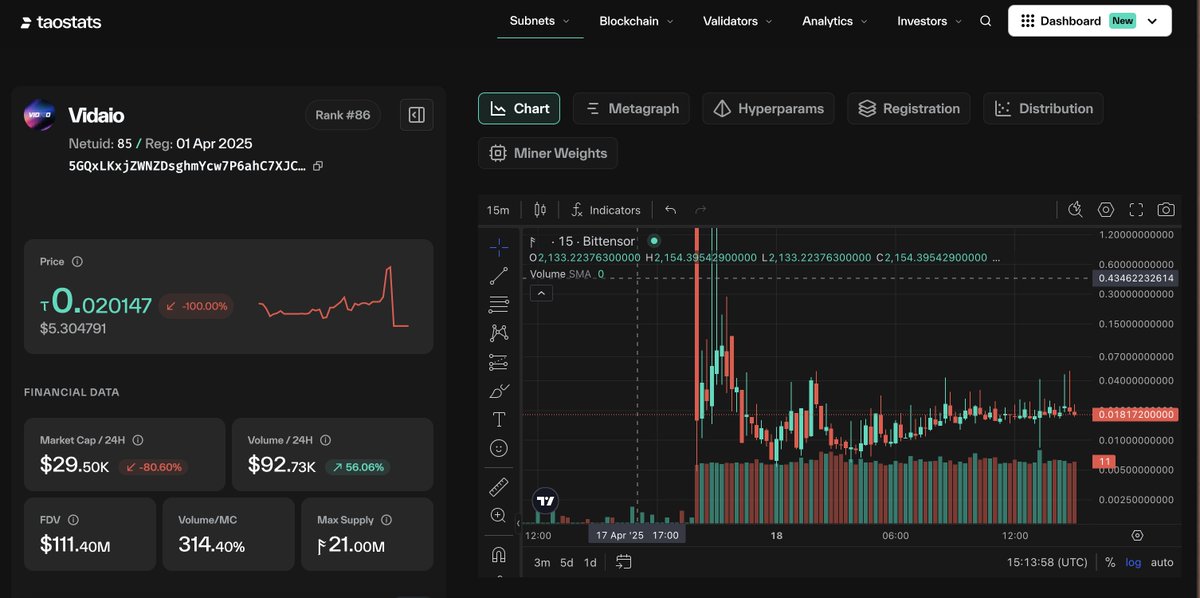Undo the last chart action

tap(671, 210)
